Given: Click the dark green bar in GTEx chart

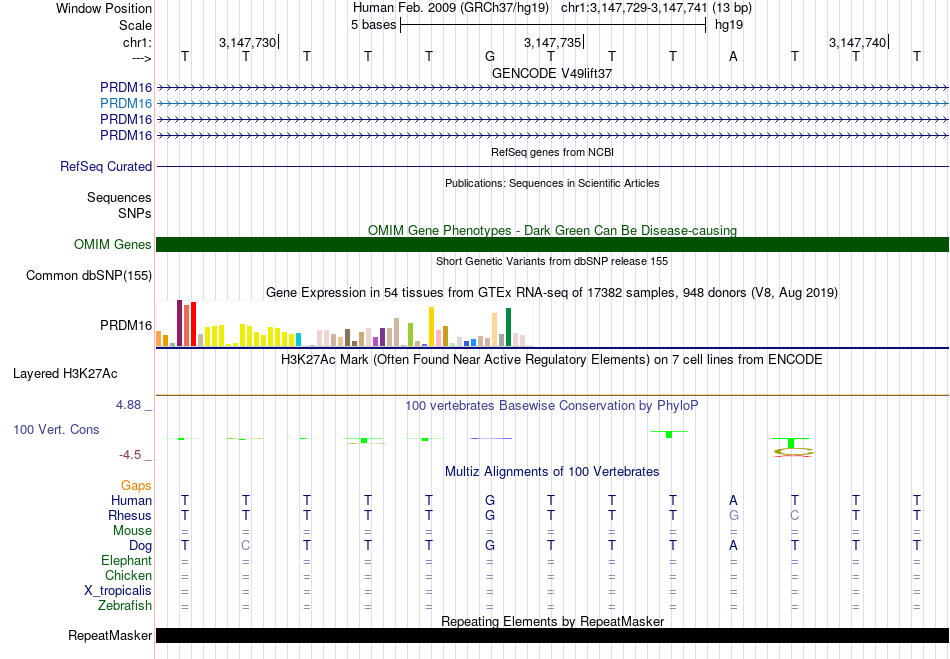Looking at the screenshot, I should (508, 327).
